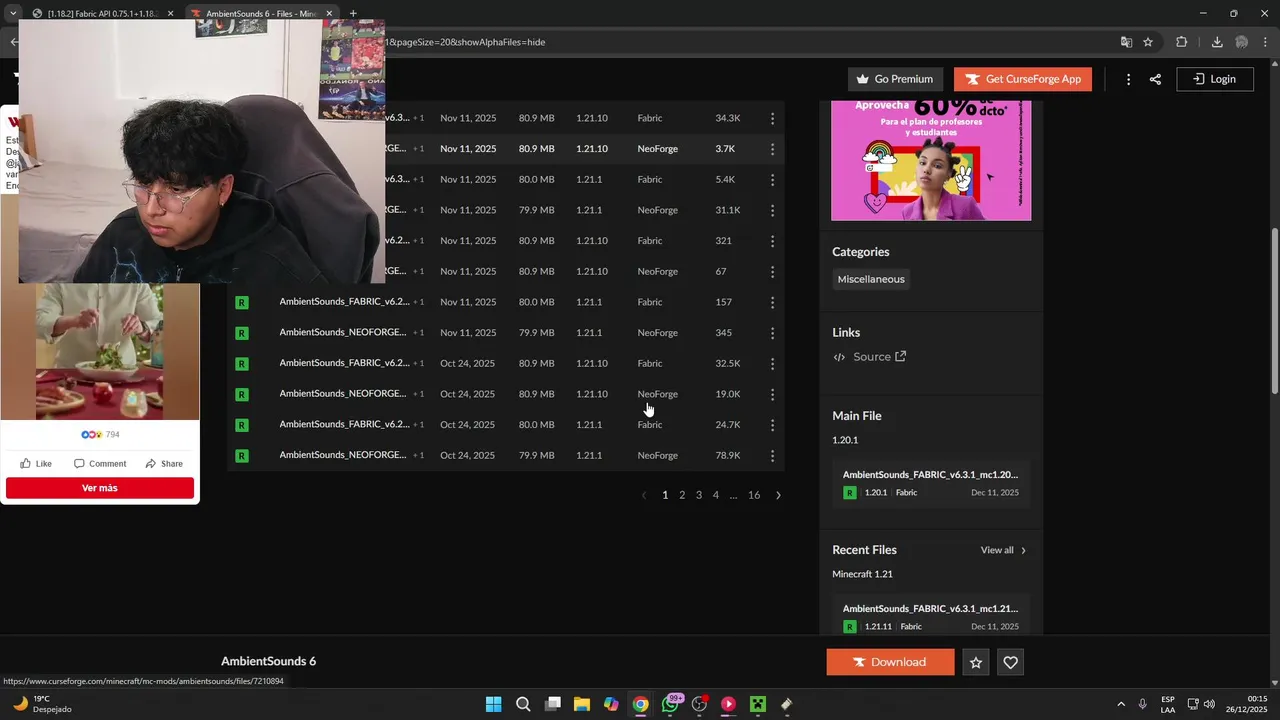The width and height of the screenshot is (1280, 720).
Task: Click Like on the side ad post
Action: (x=36, y=464)
